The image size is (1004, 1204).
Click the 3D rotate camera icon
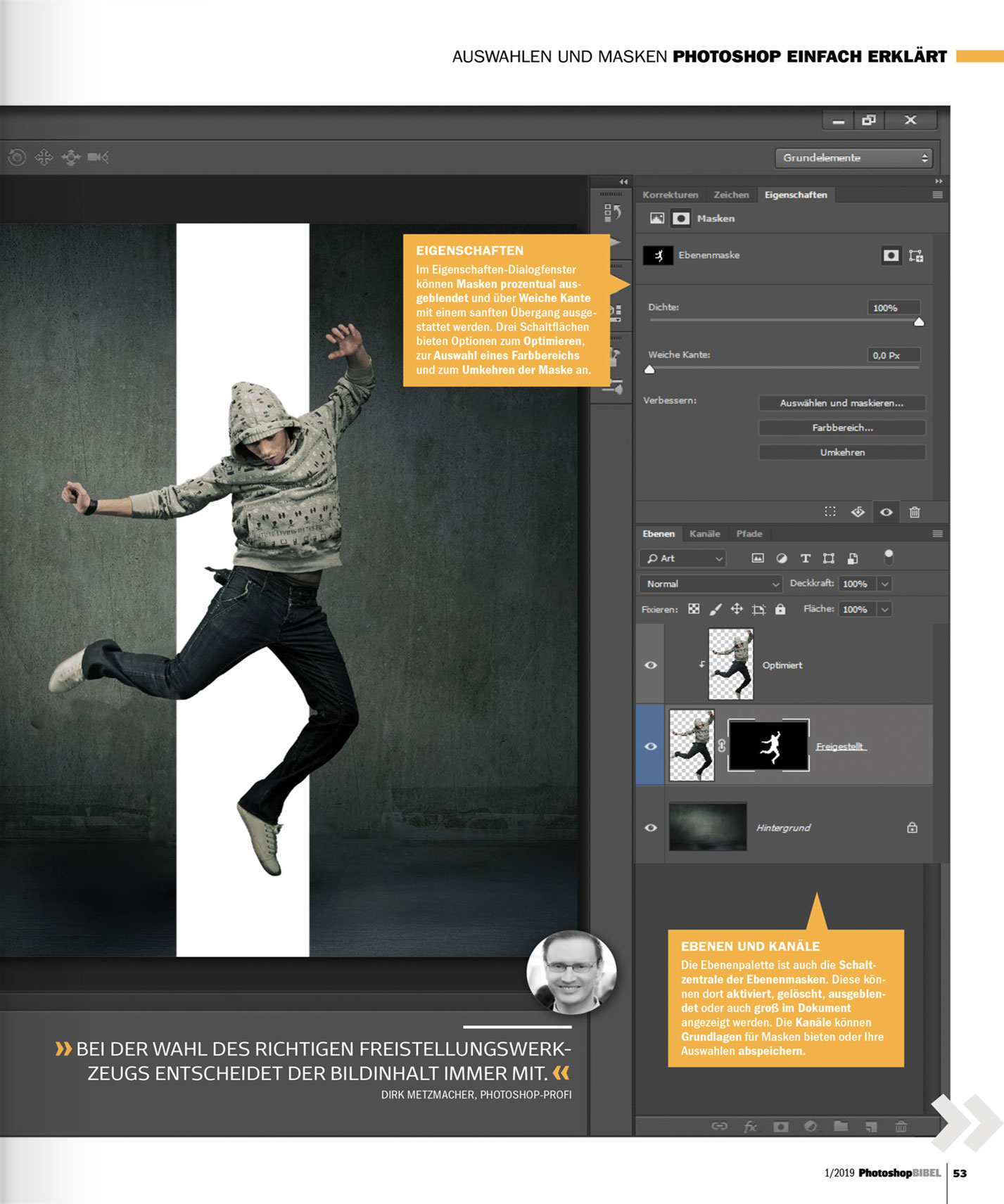[17, 158]
